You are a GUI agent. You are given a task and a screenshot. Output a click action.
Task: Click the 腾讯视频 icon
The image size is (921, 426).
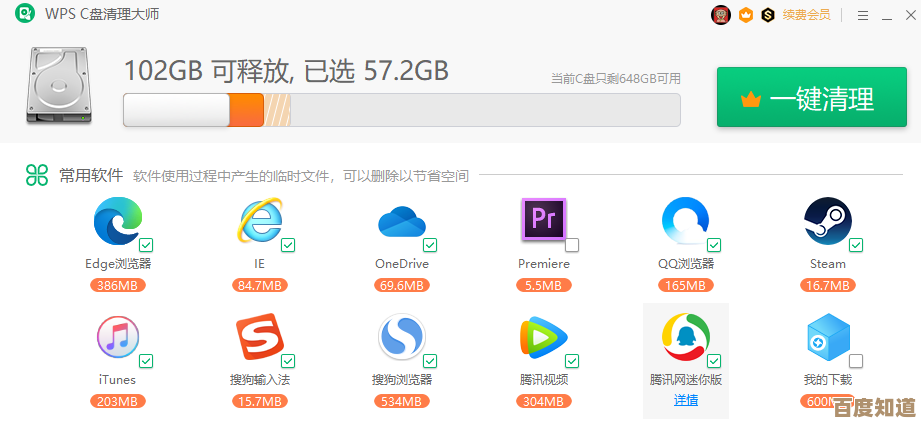[543, 337]
